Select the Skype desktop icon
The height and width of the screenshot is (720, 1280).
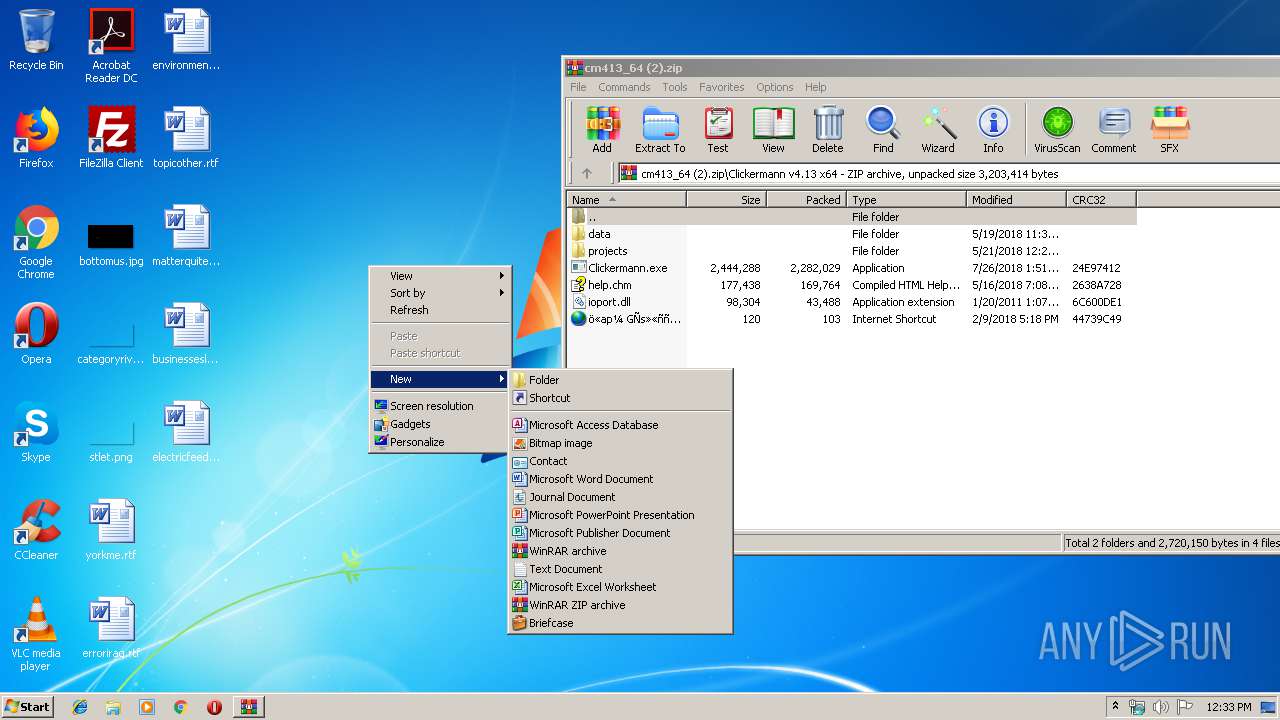(x=36, y=432)
